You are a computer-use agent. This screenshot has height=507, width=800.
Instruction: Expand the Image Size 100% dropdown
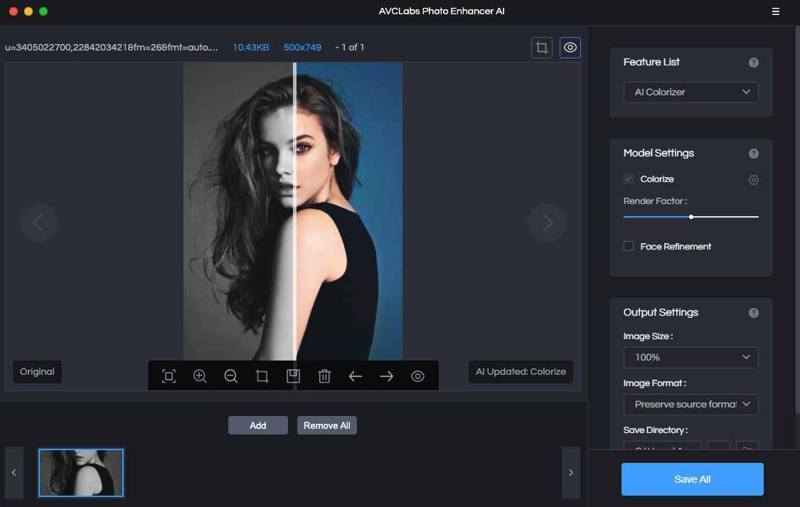coord(690,357)
